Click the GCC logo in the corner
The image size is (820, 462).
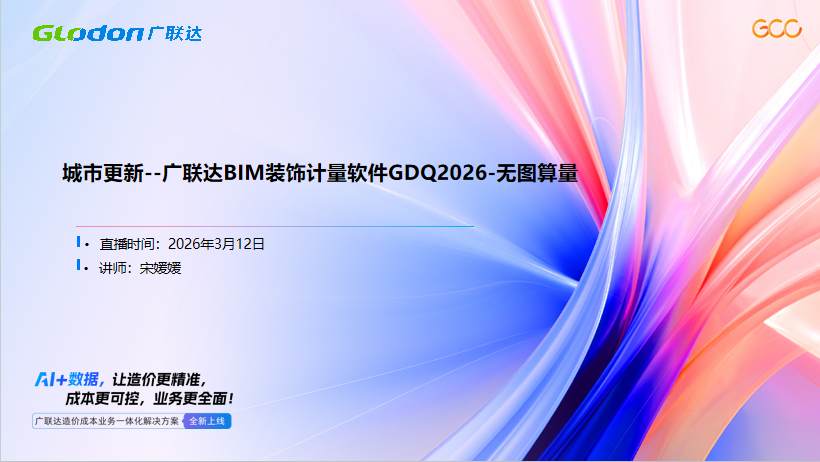777,29
